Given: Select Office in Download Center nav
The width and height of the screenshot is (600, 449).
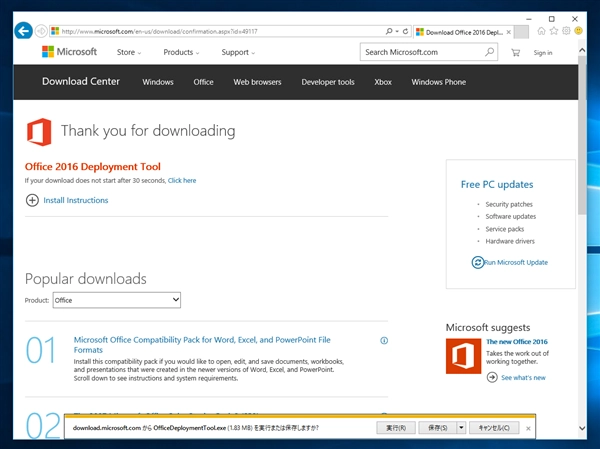Looking at the screenshot, I should coord(203,82).
